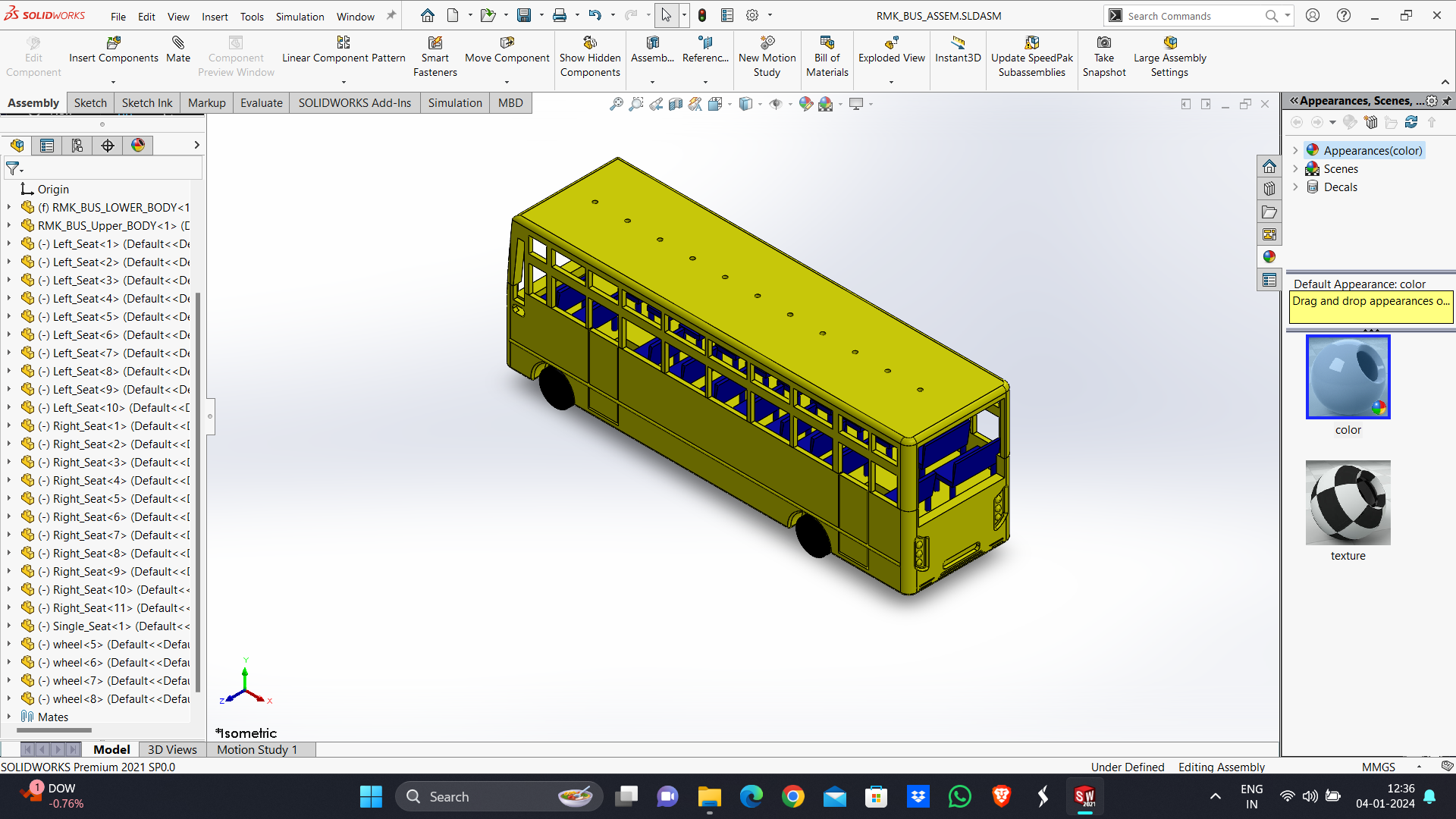Viewport: 1456px width, 819px height.
Task: Select the color appearance swatch
Action: [1348, 377]
